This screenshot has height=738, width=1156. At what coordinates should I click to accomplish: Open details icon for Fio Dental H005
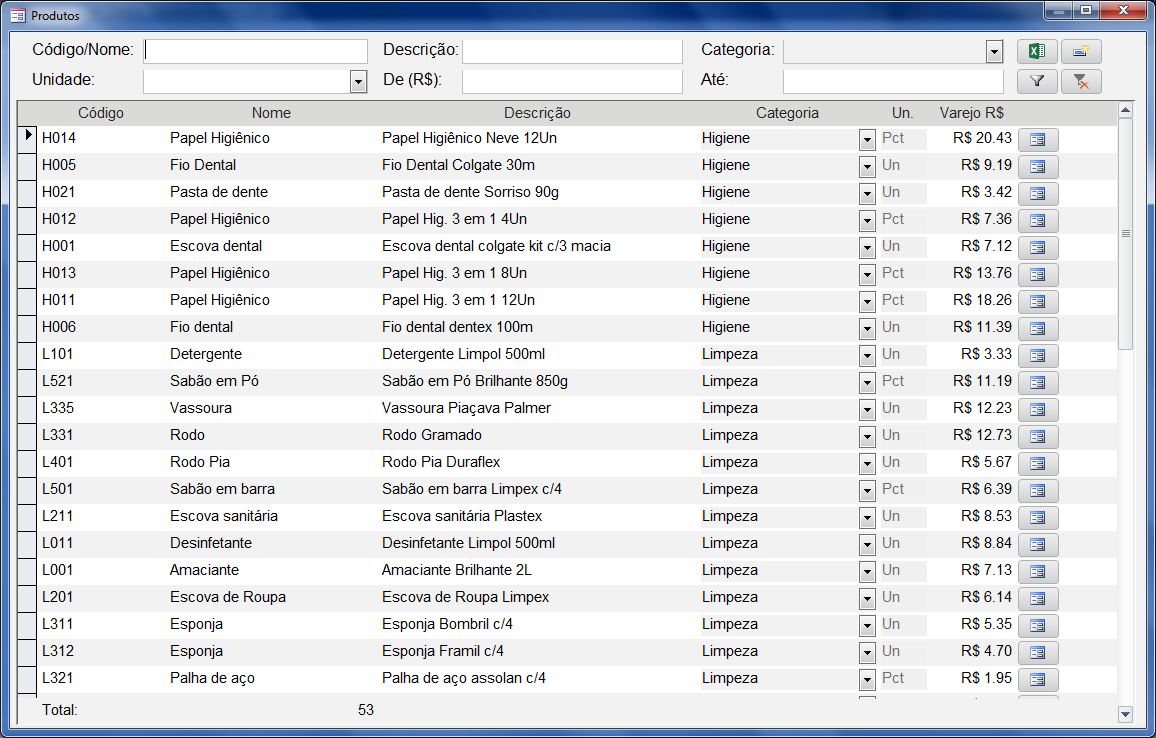point(1037,166)
